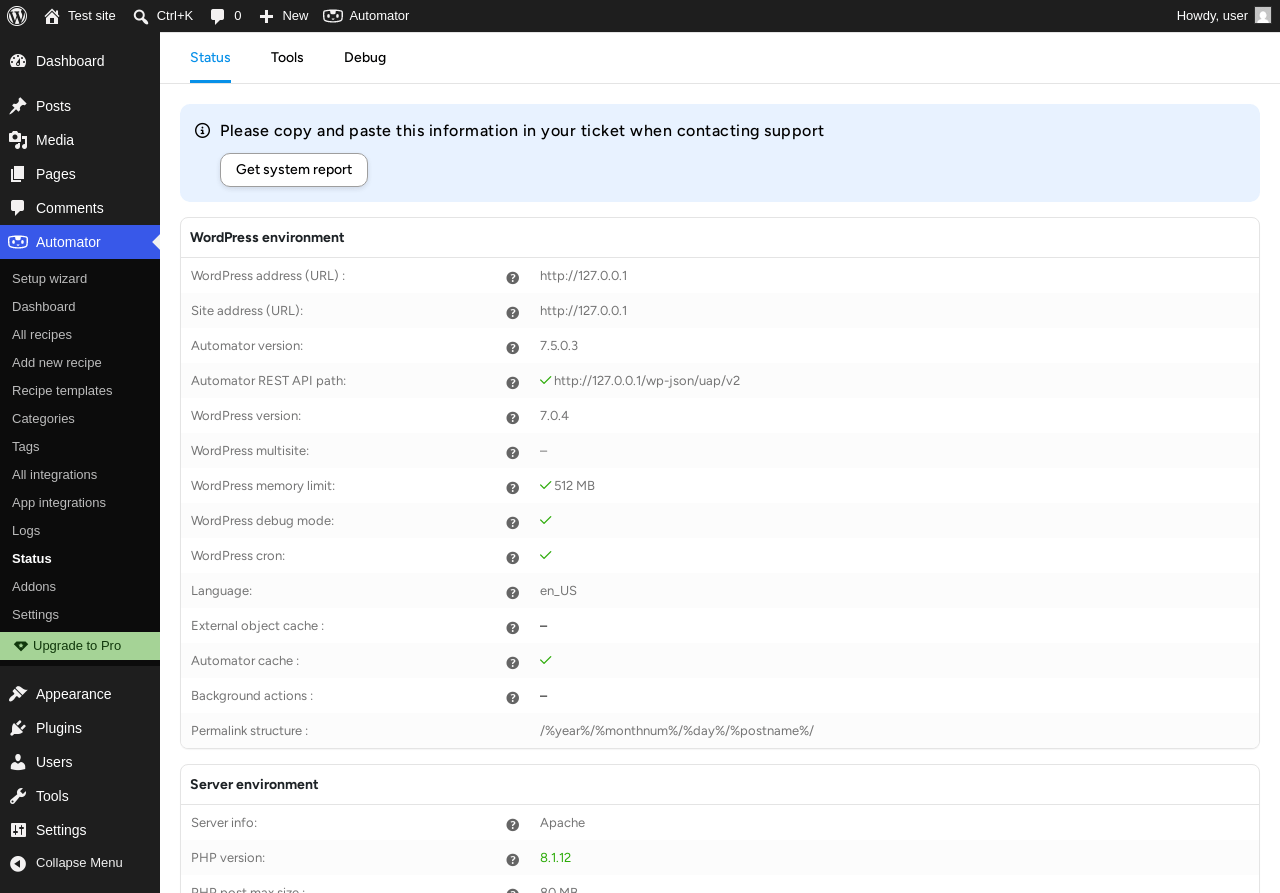Click the Collapse Menu arrow icon
Image resolution: width=1280 pixels, height=893 pixels.
18,863
